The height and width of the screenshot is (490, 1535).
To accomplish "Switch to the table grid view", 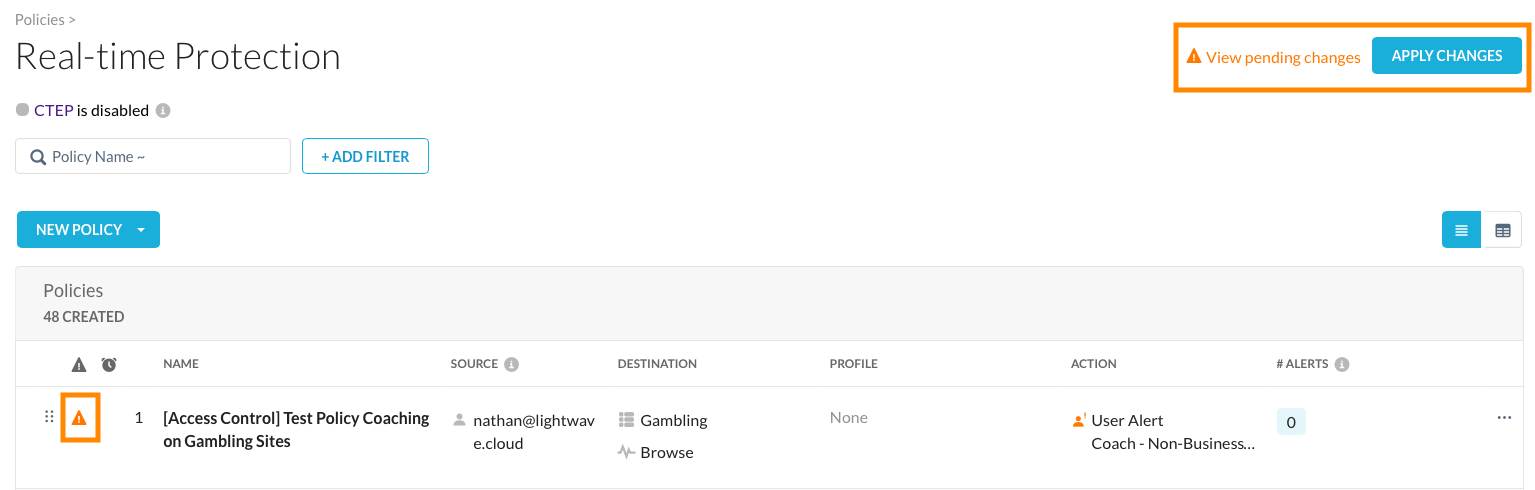I will click(1502, 230).
